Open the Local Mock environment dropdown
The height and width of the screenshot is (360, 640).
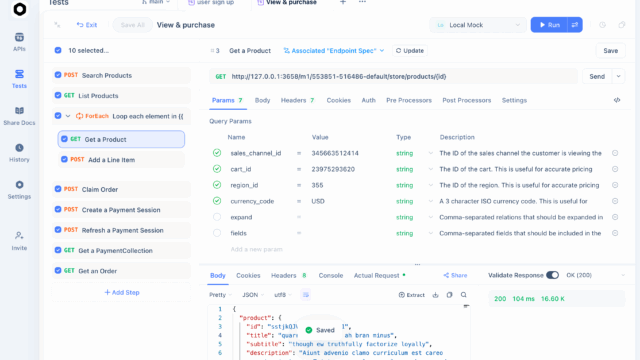(x=478, y=25)
